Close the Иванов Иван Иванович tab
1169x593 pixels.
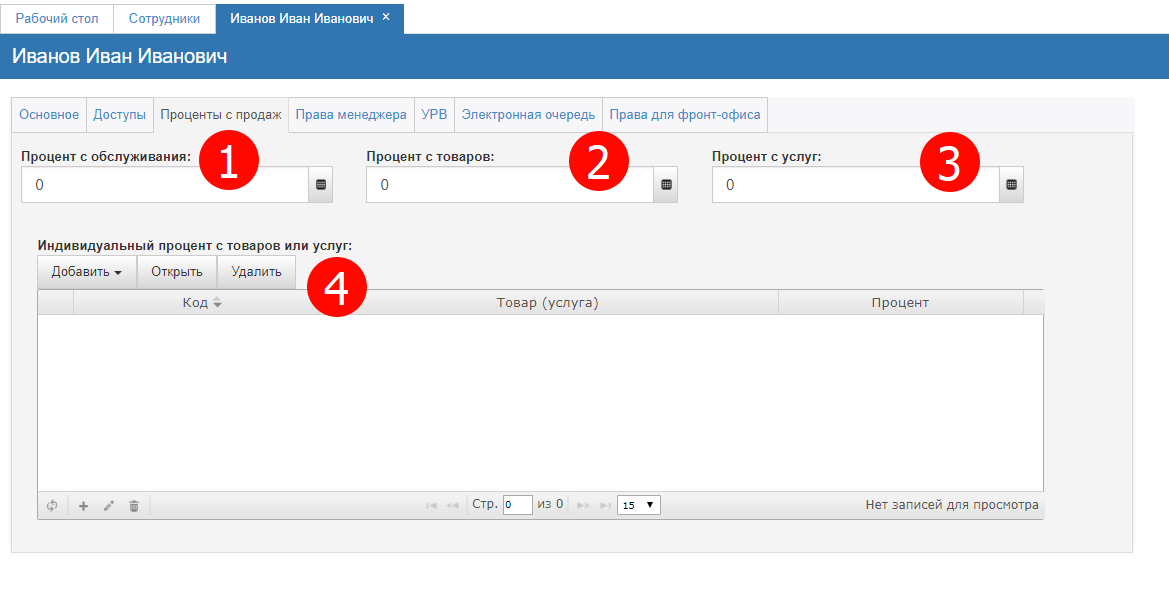pyautogui.click(x=386, y=17)
